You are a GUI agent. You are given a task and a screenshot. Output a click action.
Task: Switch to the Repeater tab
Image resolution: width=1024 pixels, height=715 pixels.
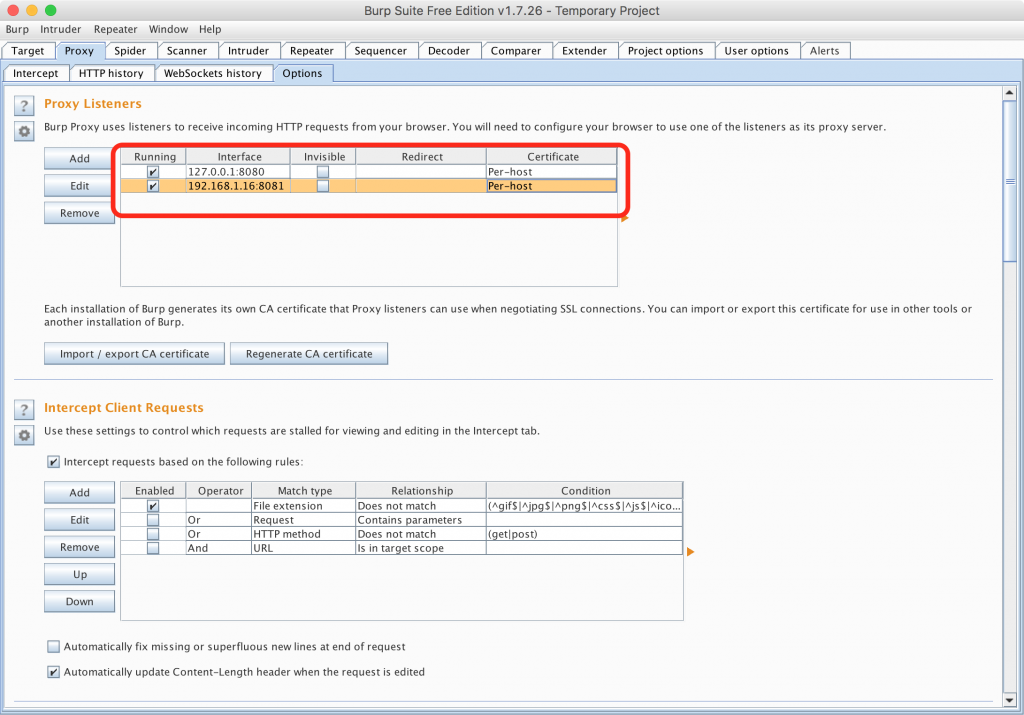point(311,51)
